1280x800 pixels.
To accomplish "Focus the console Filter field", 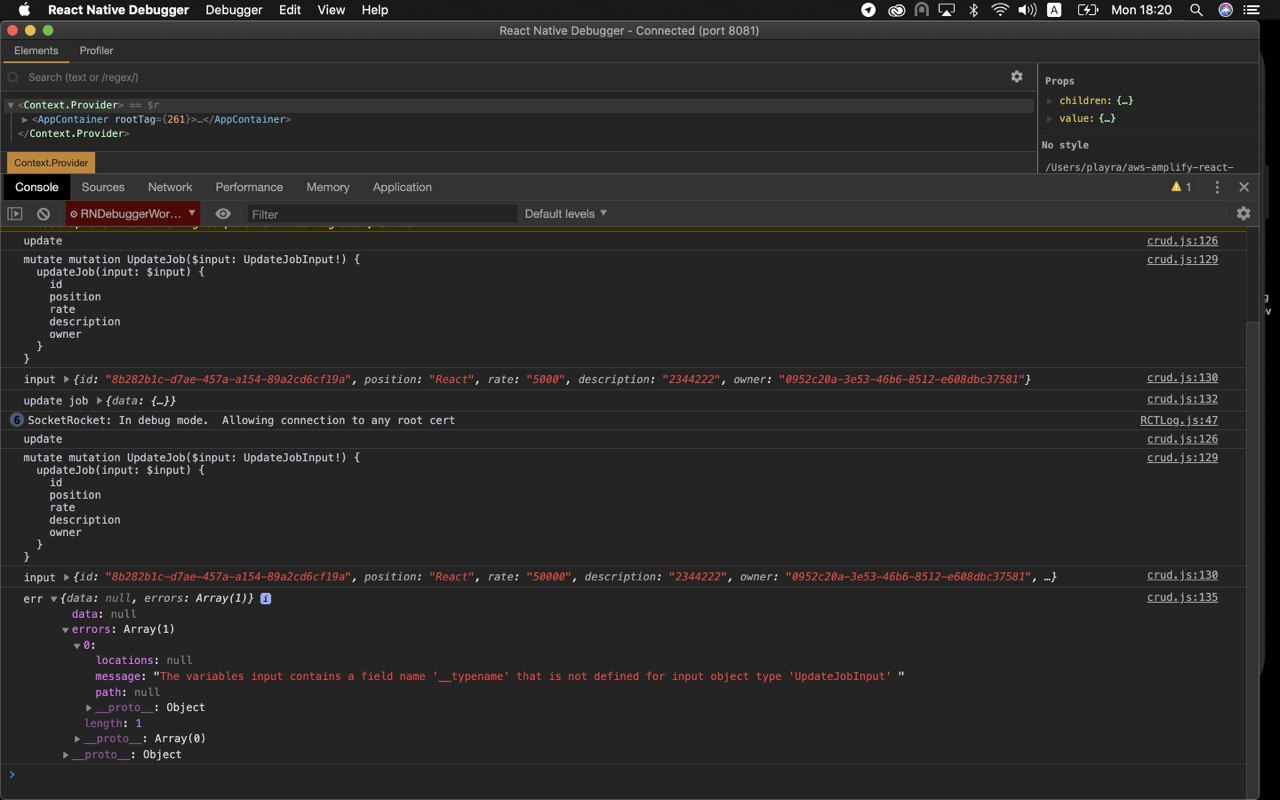I will pyautogui.click(x=382, y=214).
